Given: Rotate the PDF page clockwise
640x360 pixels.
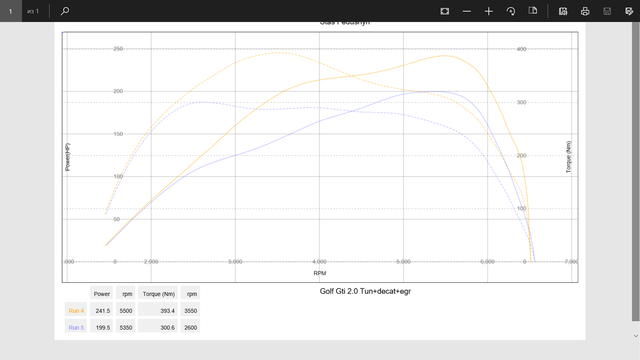Looking at the screenshot, I should [511, 11].
